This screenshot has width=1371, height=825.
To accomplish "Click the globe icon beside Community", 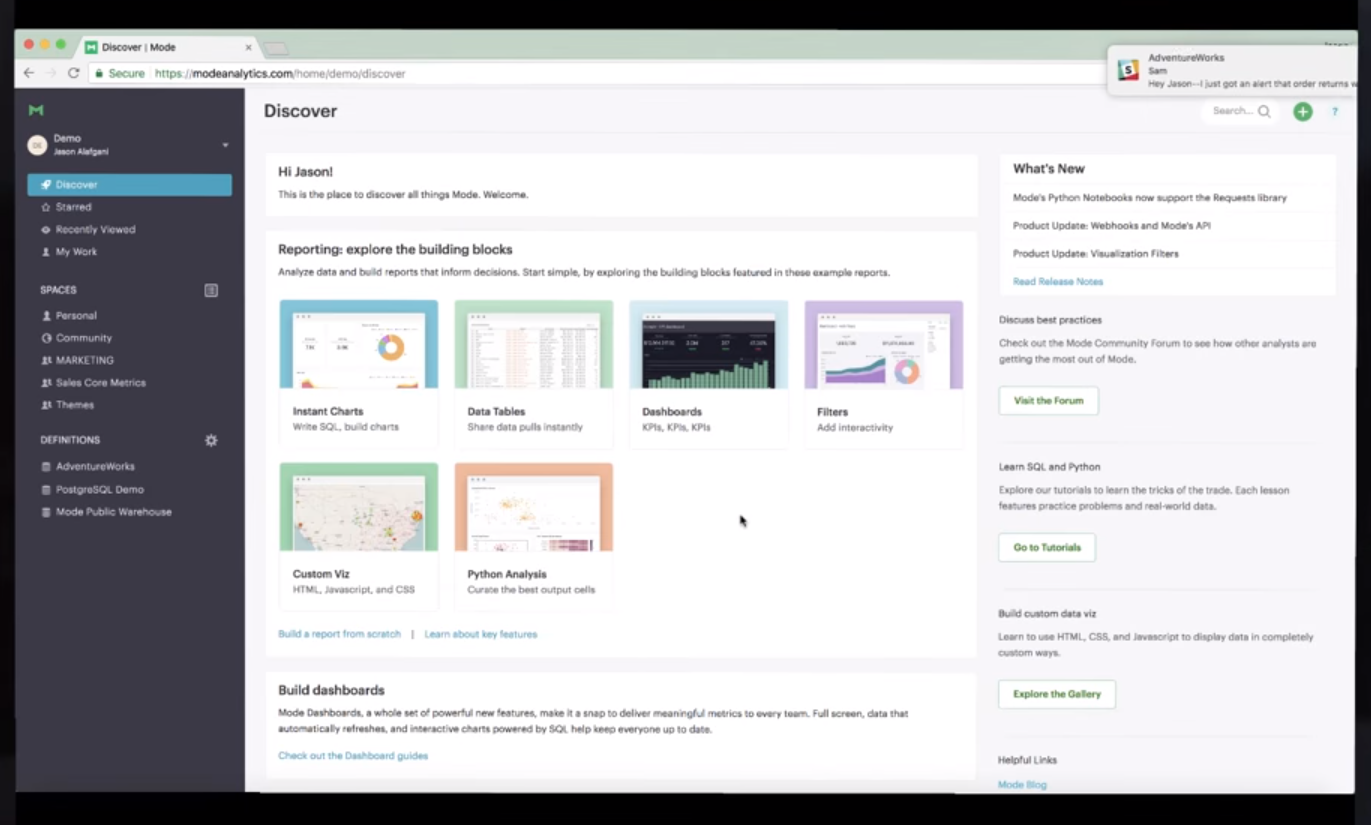I will pyautogui.click(x=46, y=338).
